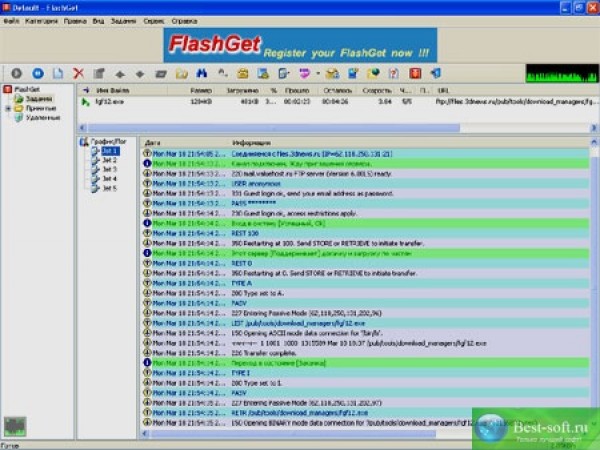Click the yellow box options toolbar icon
The image size is (600, 450).
pos(332,73)
